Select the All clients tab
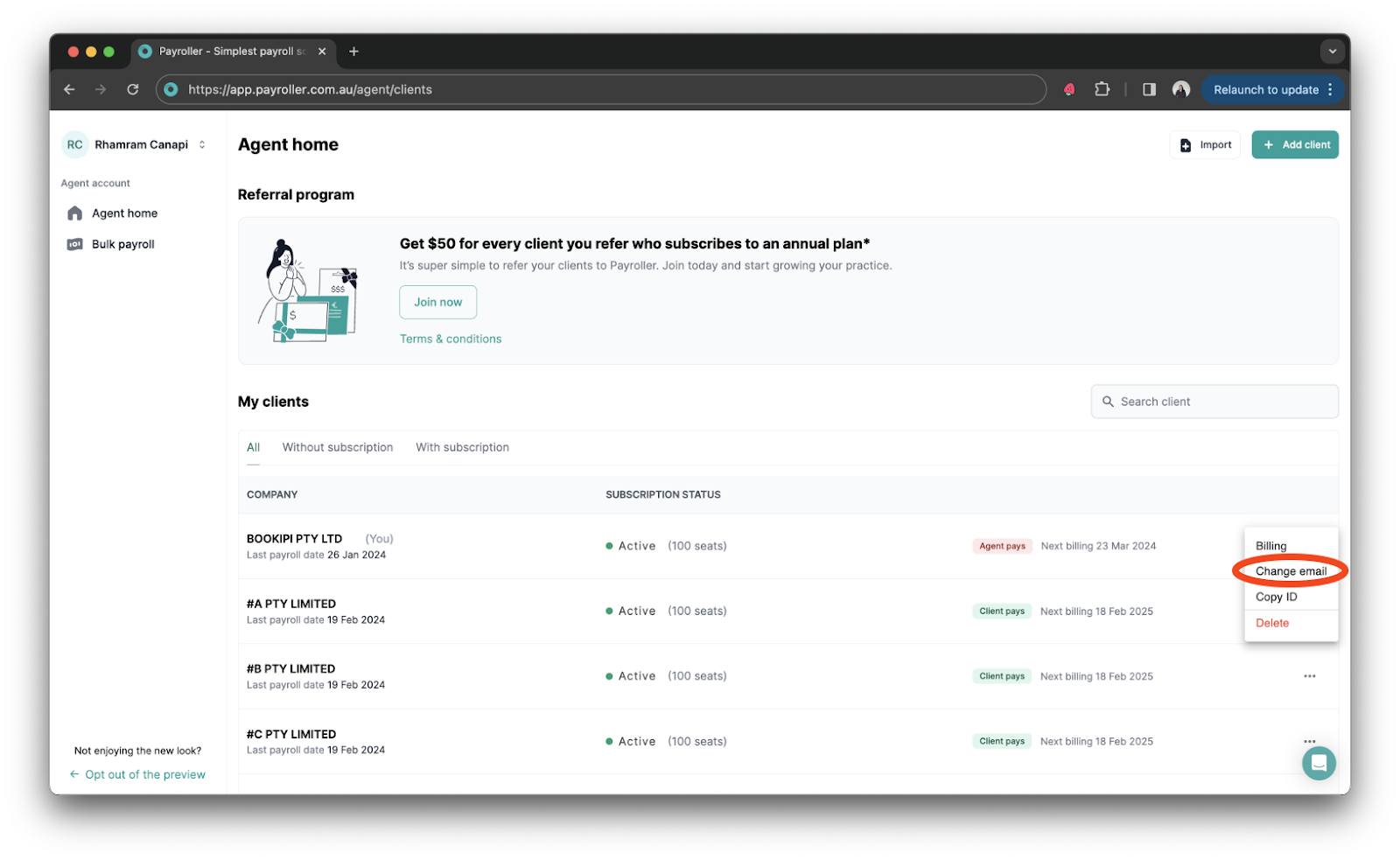The image size is (1400, 860). pyautogui.click(x=253, y=447)
